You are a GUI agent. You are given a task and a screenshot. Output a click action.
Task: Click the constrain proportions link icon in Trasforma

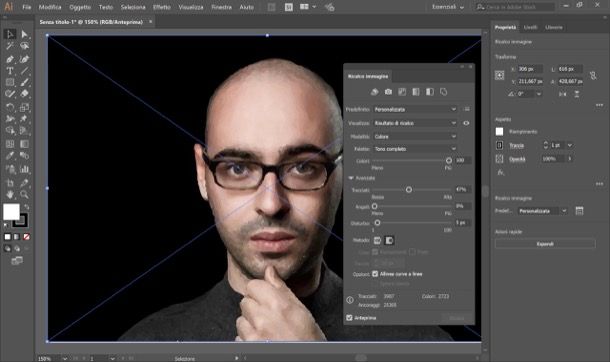[593, 75]
